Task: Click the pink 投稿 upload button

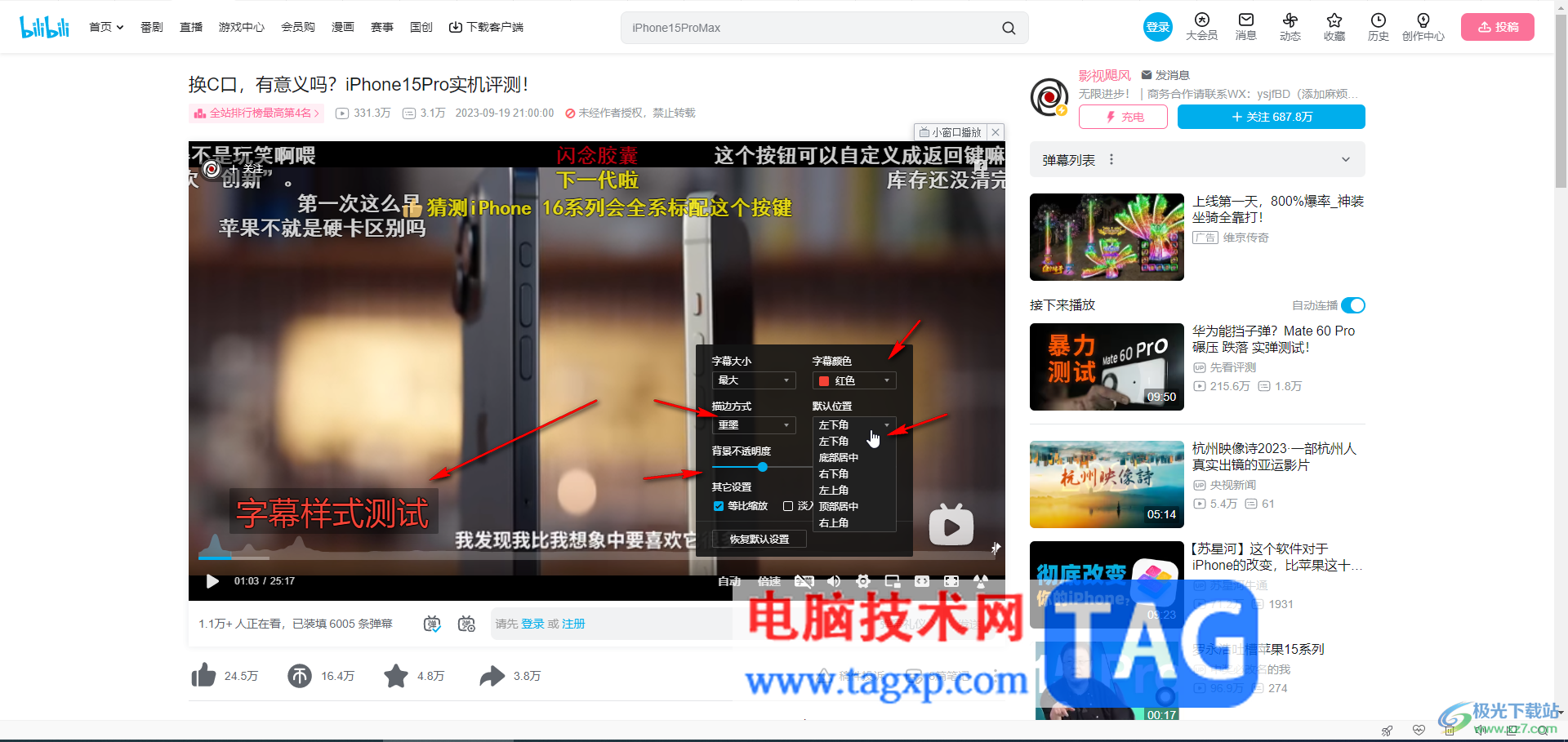Action: [1498, 27]
